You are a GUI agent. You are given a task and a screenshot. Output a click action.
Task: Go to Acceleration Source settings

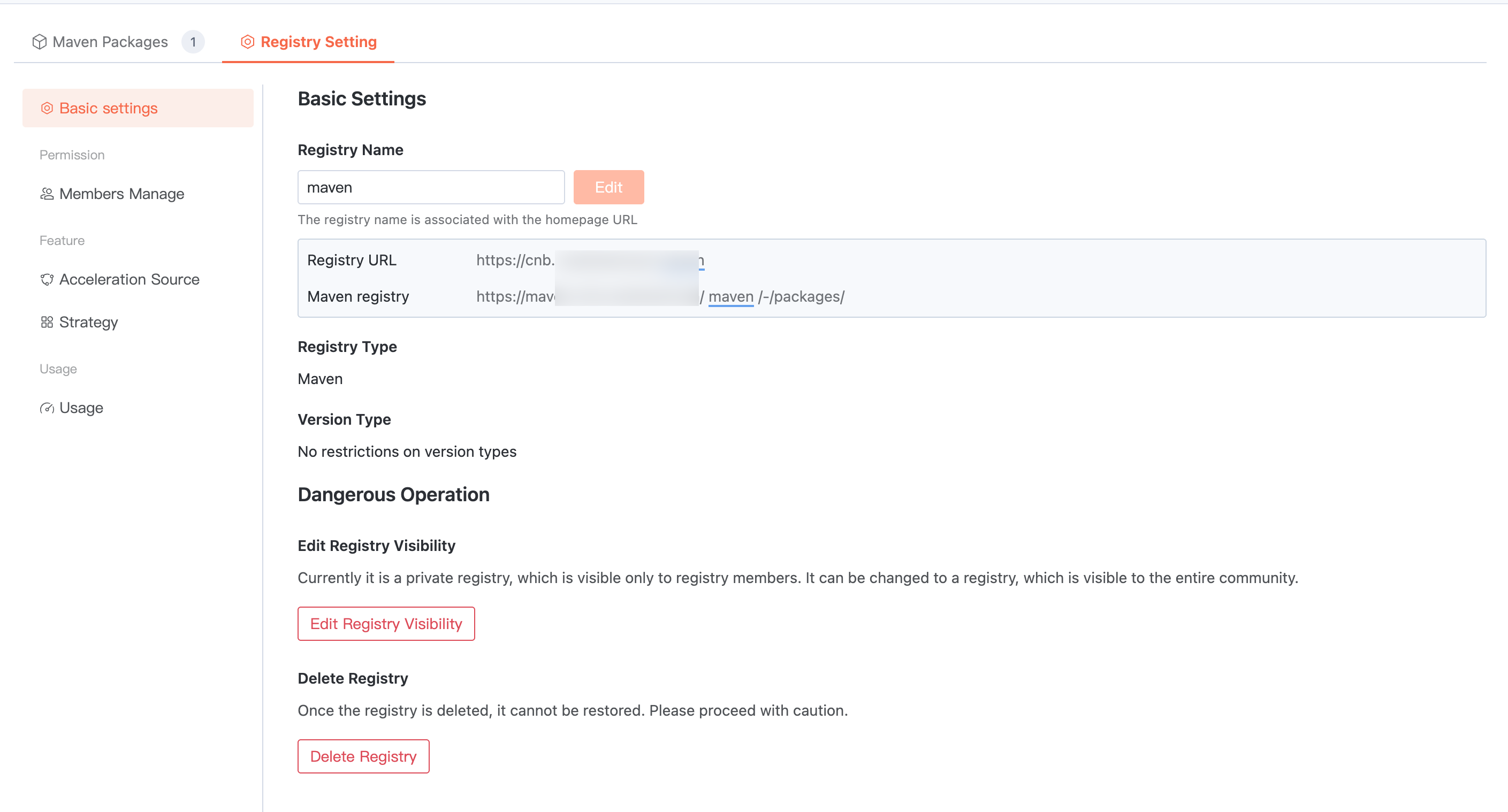click(x=130, y=280)
